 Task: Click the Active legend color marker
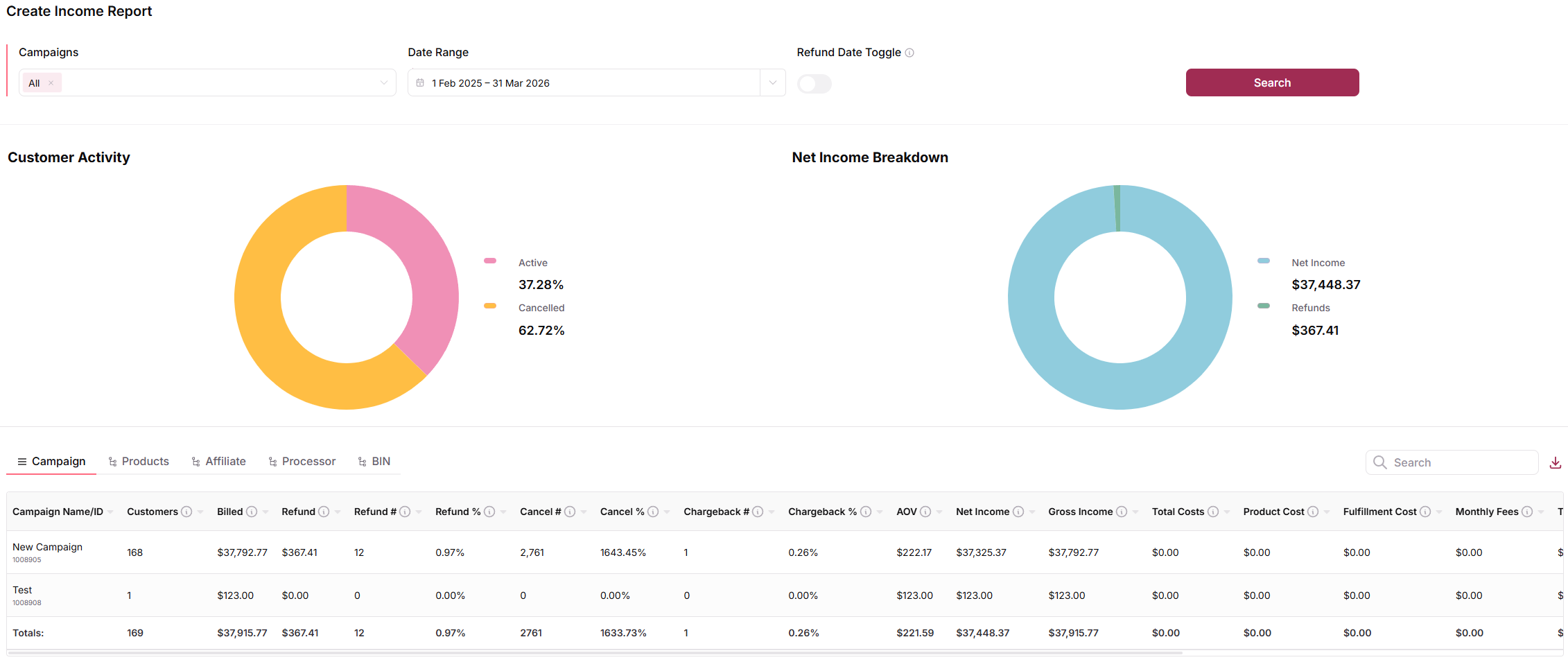click(x=490, y=261)
